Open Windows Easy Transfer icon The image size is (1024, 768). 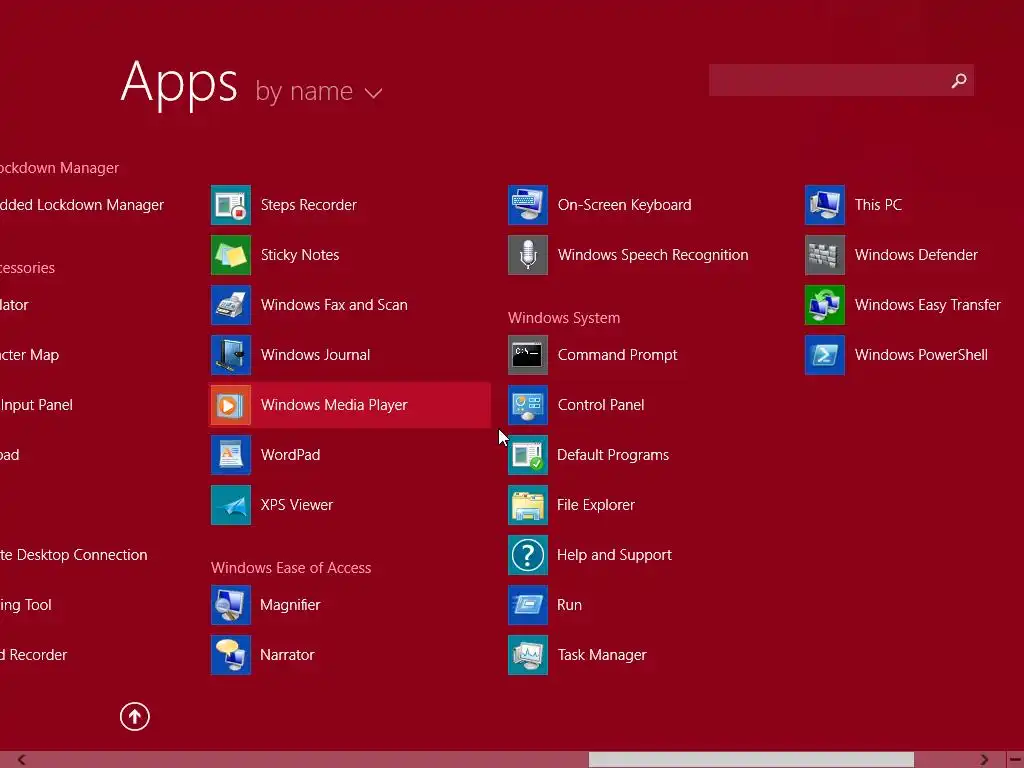point(825,305)
